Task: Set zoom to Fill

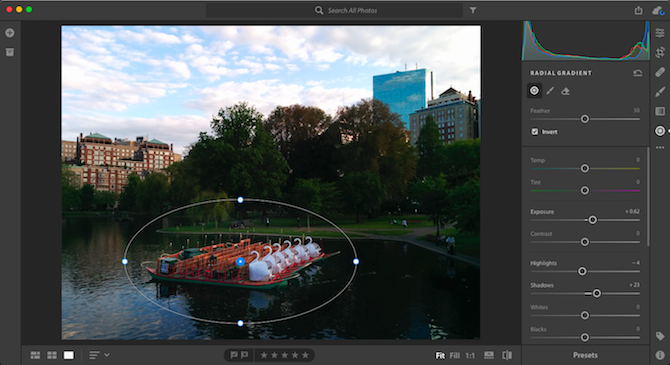Action: click(455, 356)
